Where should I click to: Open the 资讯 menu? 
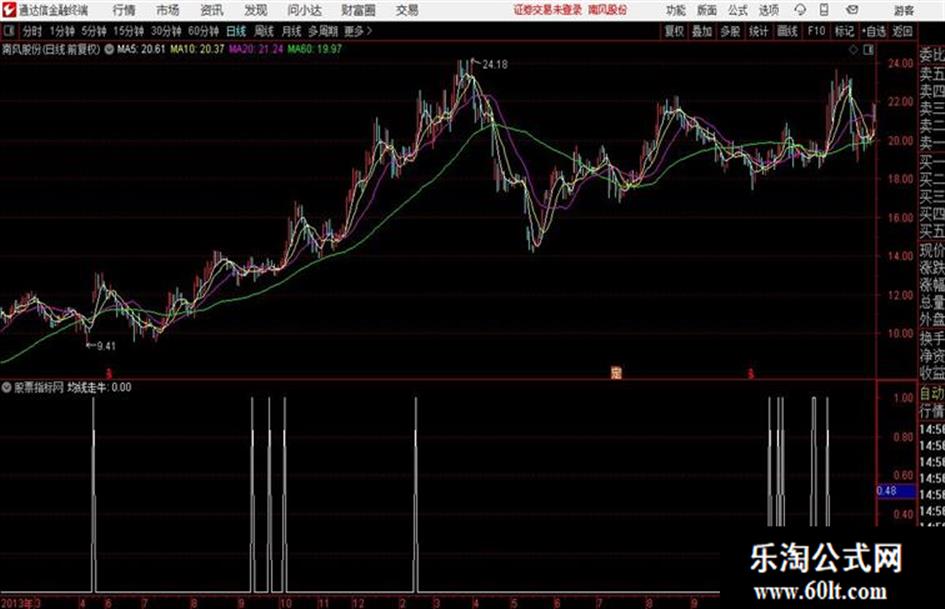(212, 10)
